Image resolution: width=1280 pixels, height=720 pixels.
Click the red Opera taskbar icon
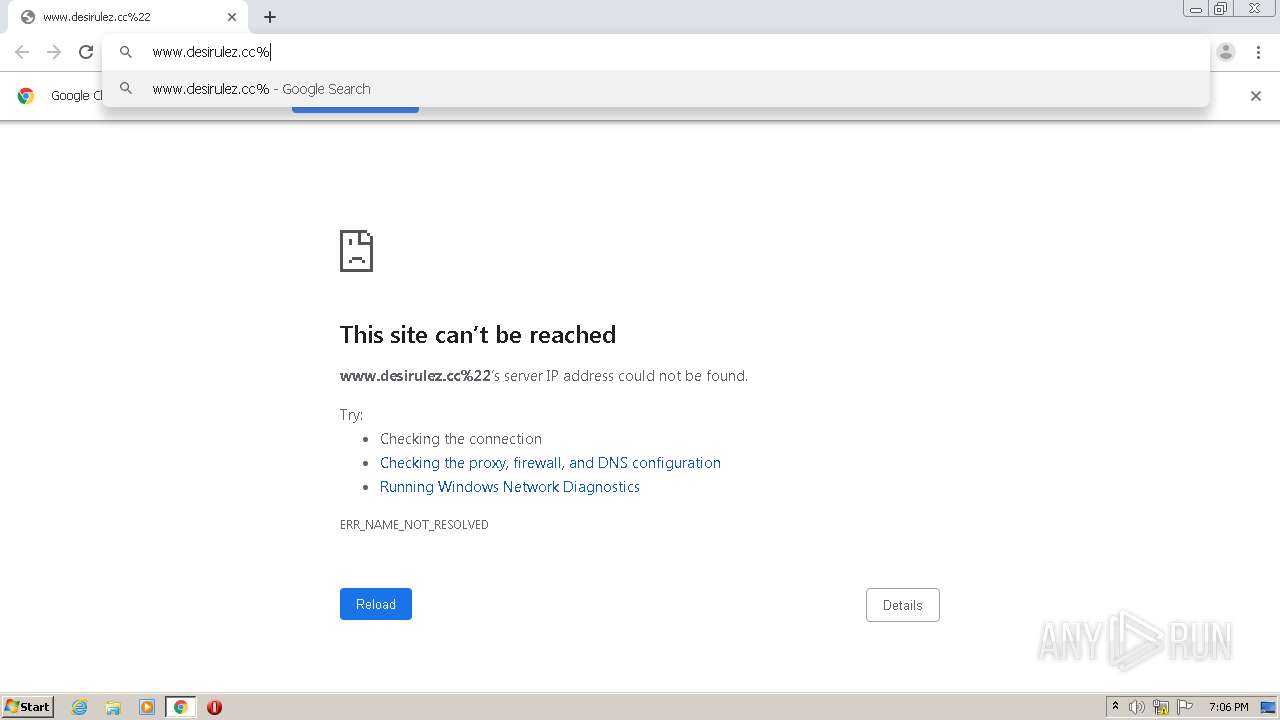(214, 707)
